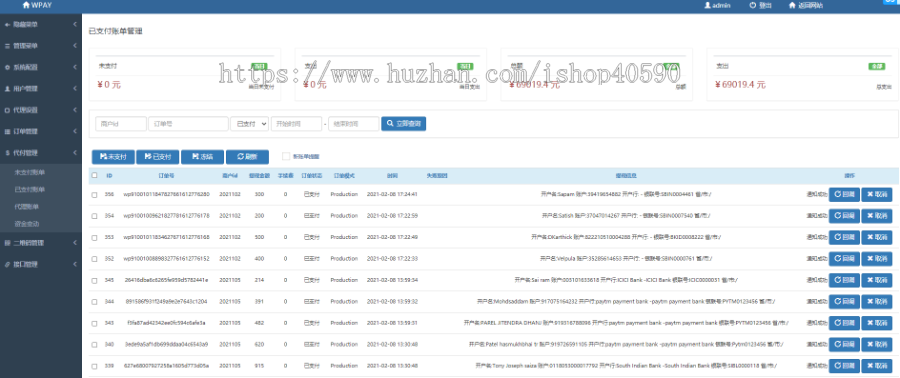Check the box for row ID 340
This screenshot has width=900, height=378.
[x=94, y=344]
